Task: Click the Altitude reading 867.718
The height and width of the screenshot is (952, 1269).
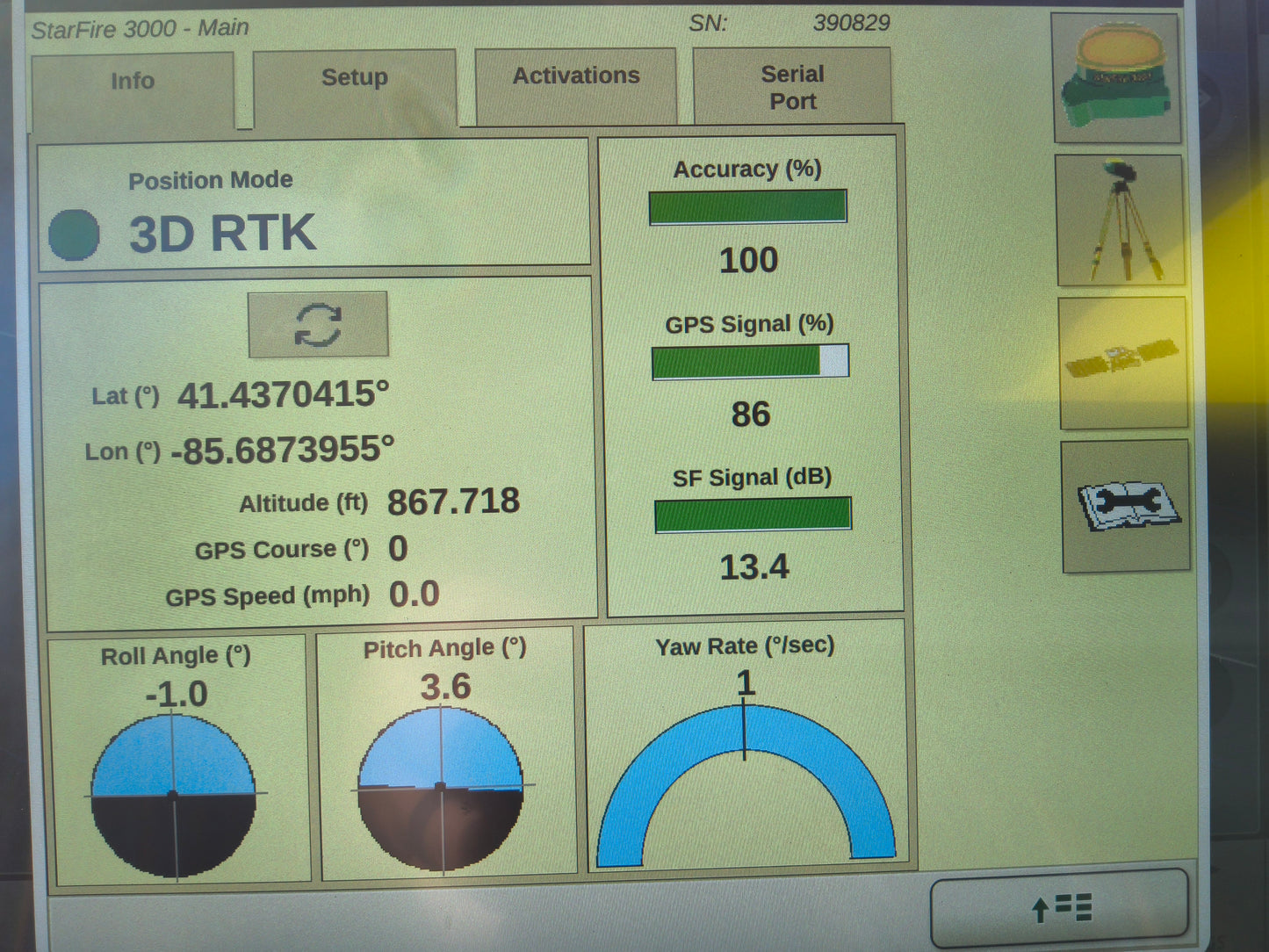Action: click(455, 501)
